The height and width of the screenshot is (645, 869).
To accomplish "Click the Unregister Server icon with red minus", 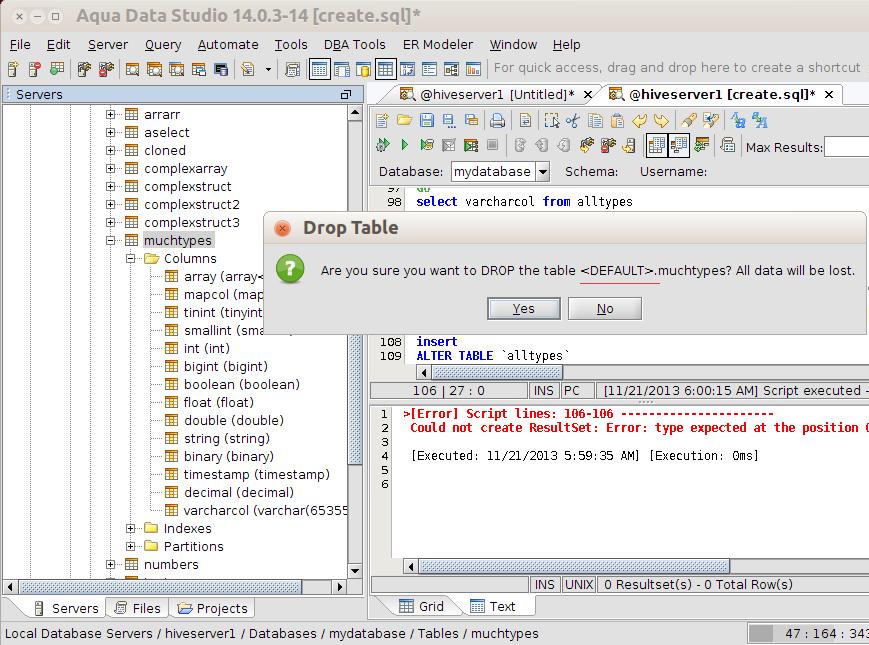I will (x=34, y=69).
